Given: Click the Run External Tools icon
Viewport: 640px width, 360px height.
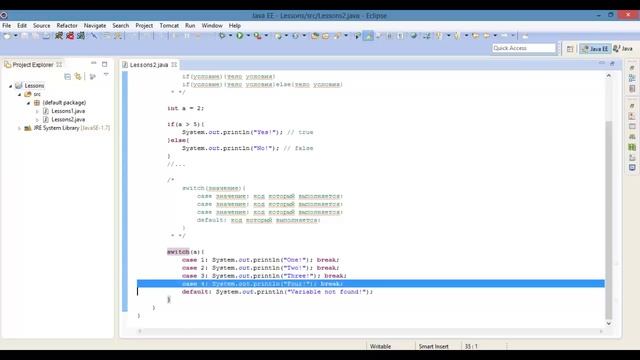Looking at the screenshot, I should tap(257, 36).
